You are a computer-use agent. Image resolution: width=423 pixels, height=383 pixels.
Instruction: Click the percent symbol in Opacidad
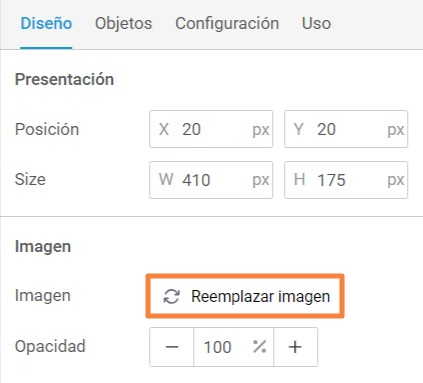click(x=259, y=347)
